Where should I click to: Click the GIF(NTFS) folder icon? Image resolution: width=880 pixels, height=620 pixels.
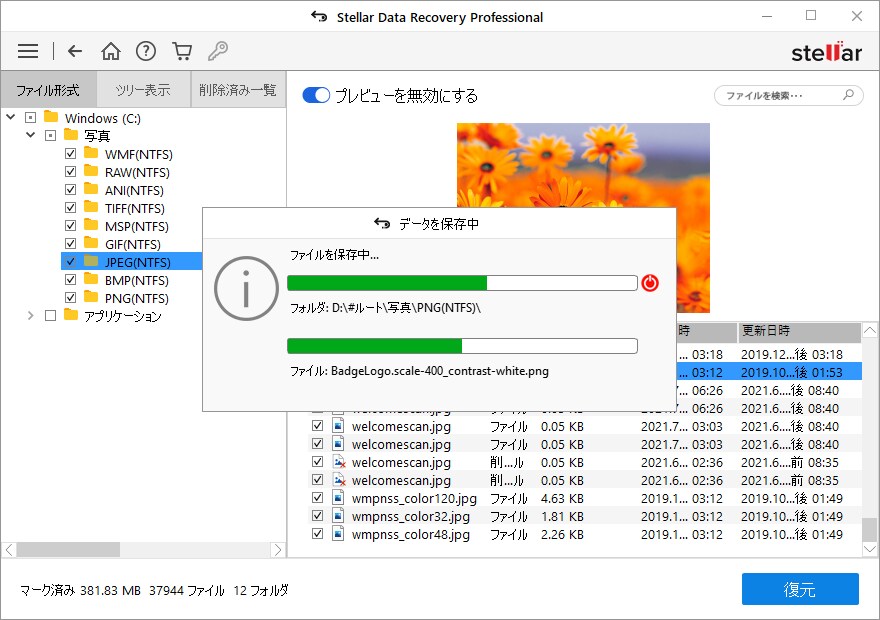pyautogui.click(x=91, y=243)
